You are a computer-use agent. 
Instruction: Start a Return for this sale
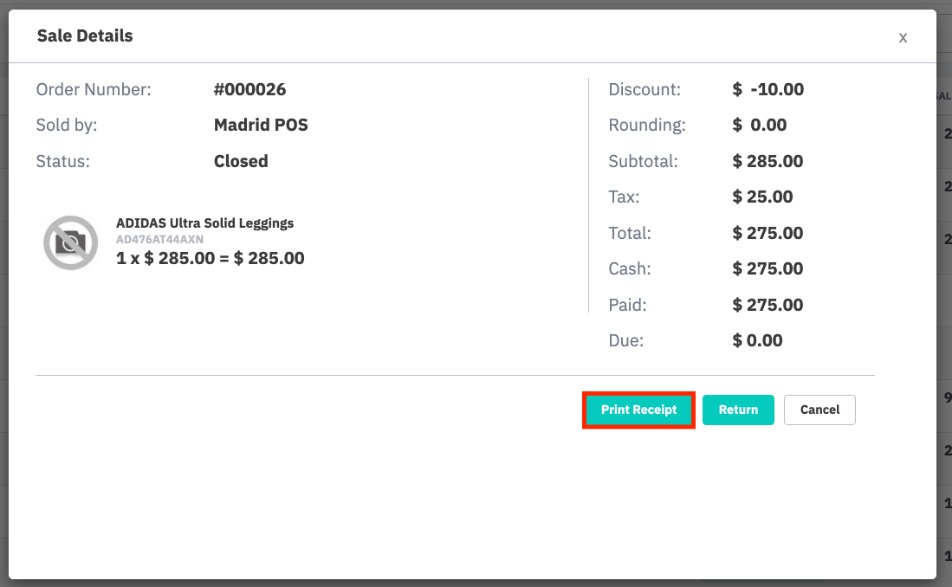click(738, 410)
